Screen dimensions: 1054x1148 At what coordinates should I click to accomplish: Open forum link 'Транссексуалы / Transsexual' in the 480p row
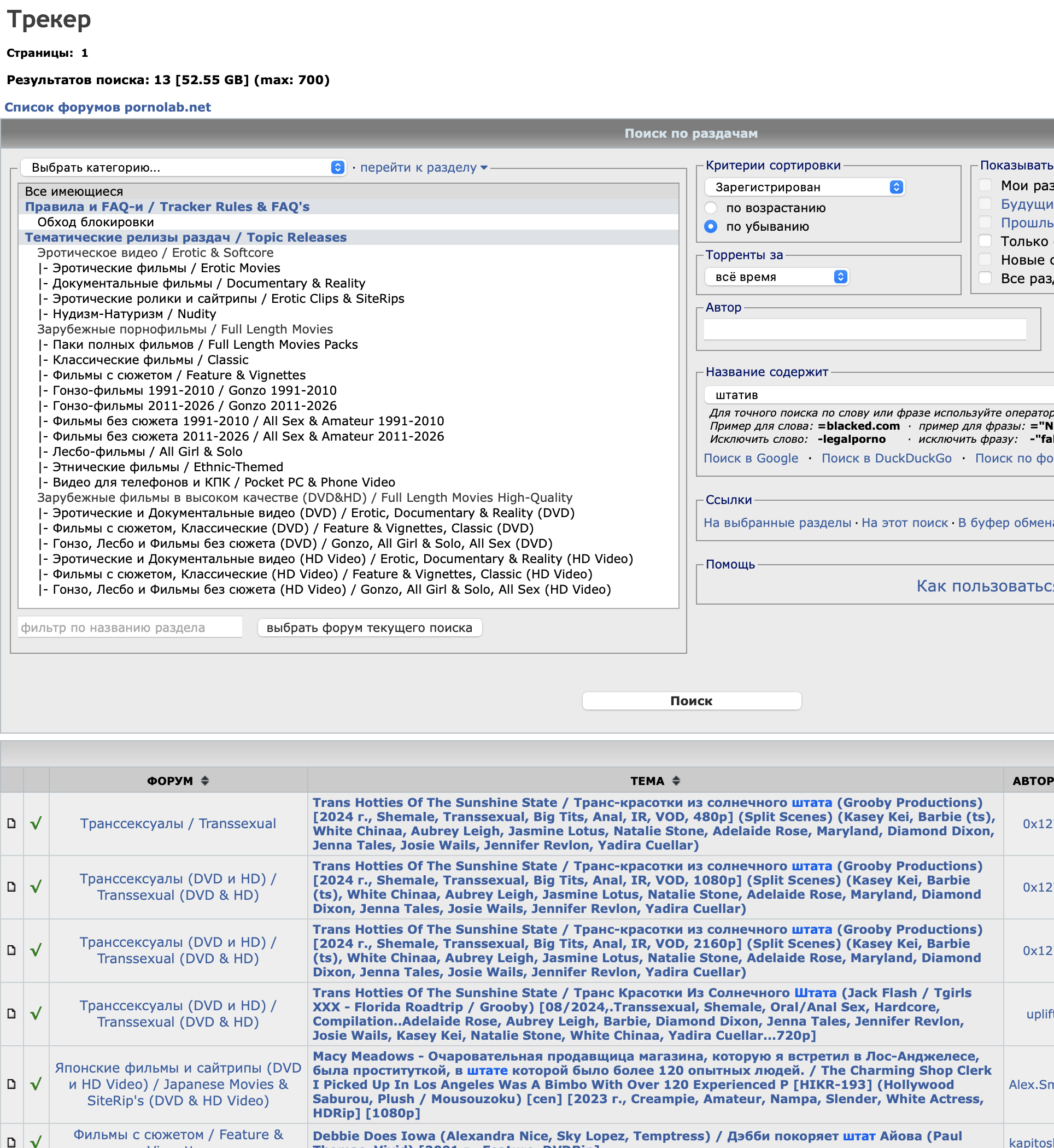[x=178, y=823]
